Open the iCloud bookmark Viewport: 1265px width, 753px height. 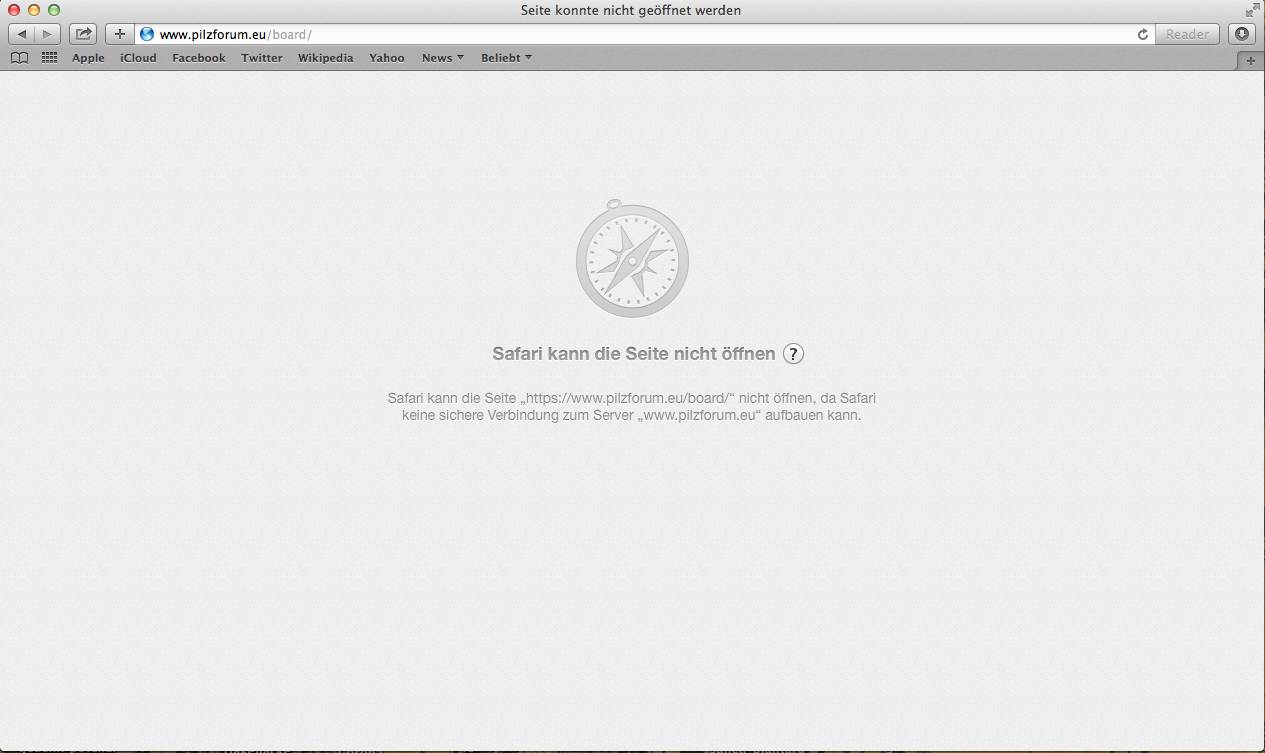pyautogui.click(x=138, y=58)
